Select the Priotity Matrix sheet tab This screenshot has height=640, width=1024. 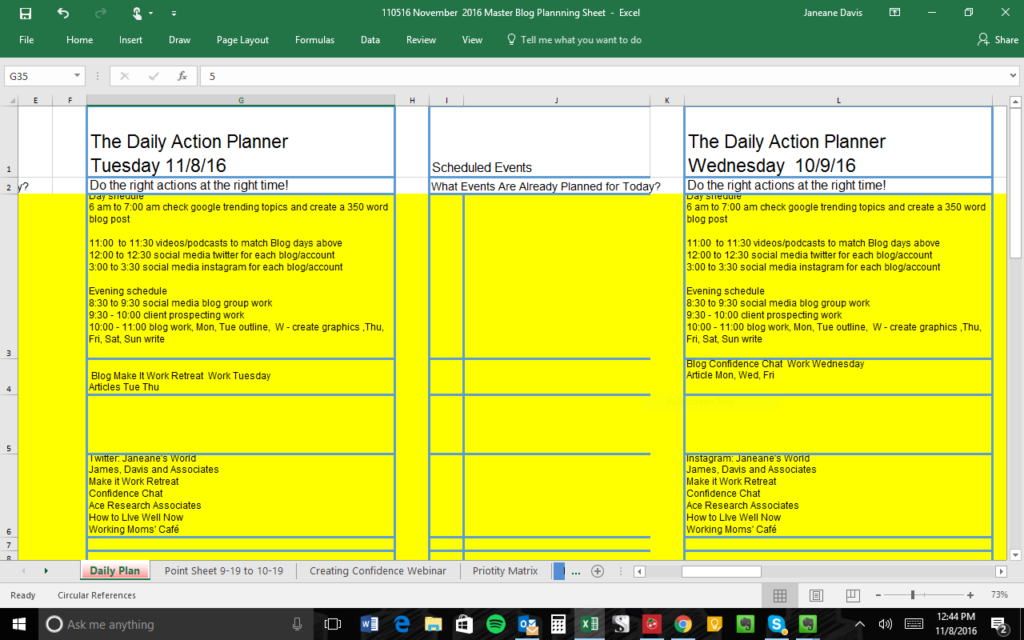505,570
